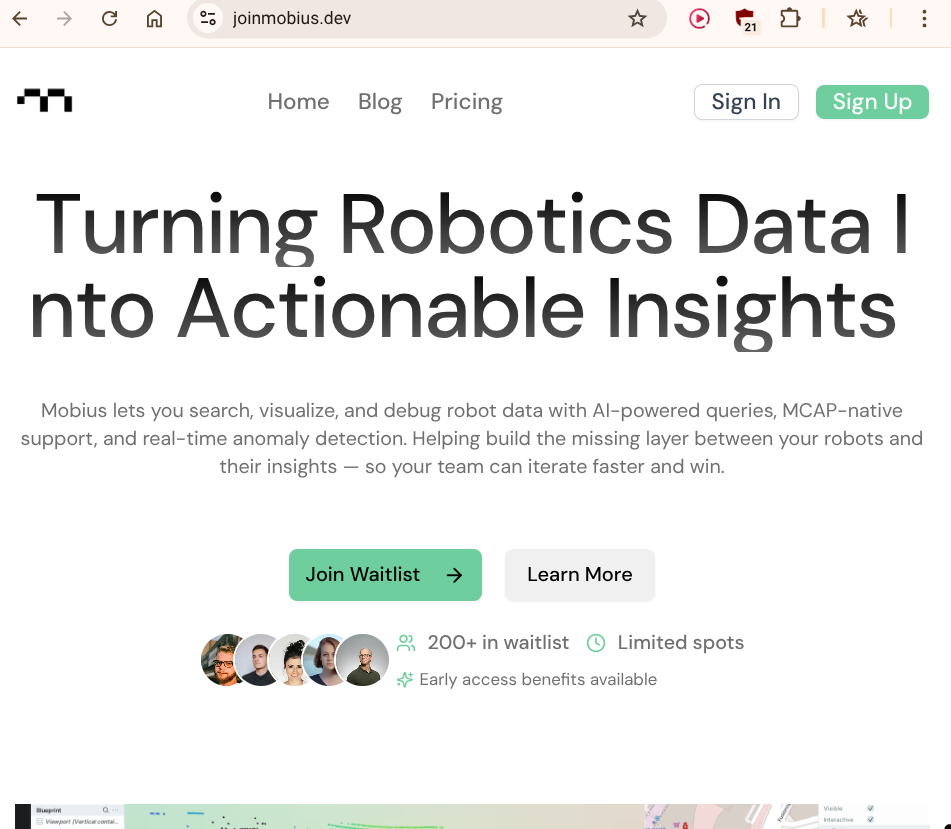Click the browser back arrow

[20, 19]
